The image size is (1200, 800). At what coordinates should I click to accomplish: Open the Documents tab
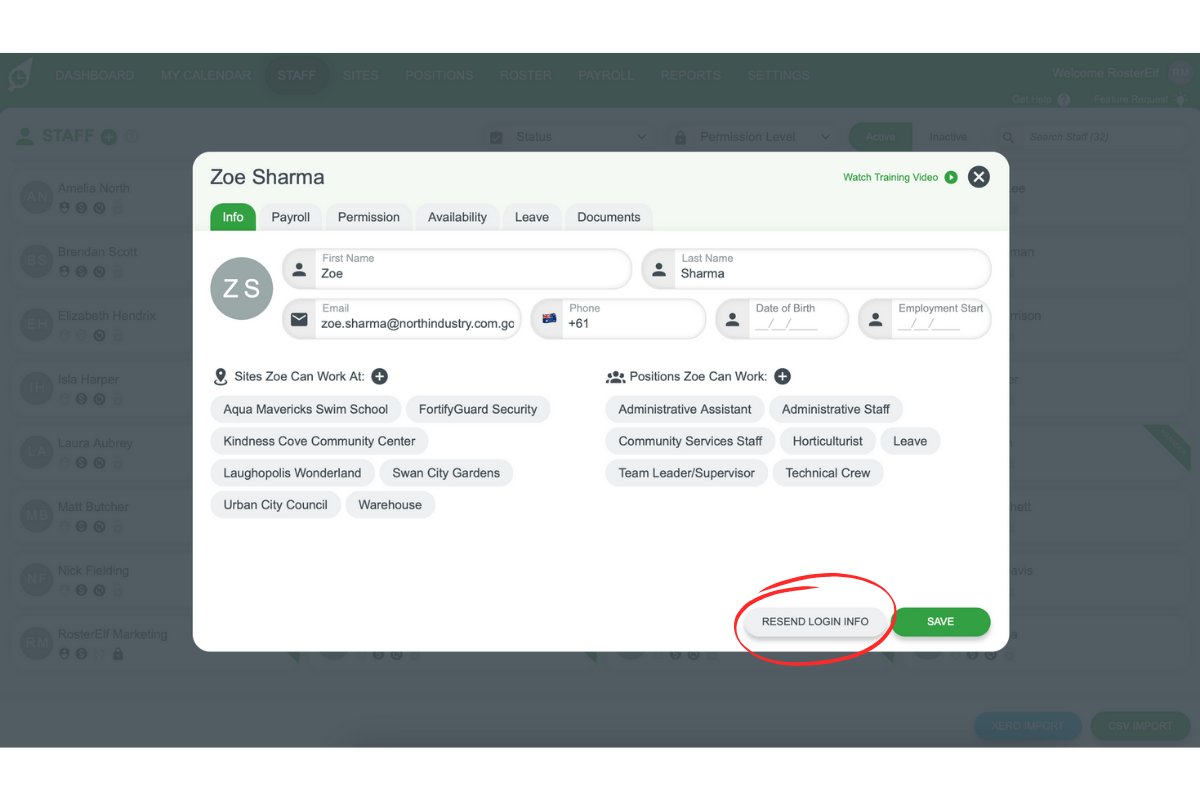608,217
